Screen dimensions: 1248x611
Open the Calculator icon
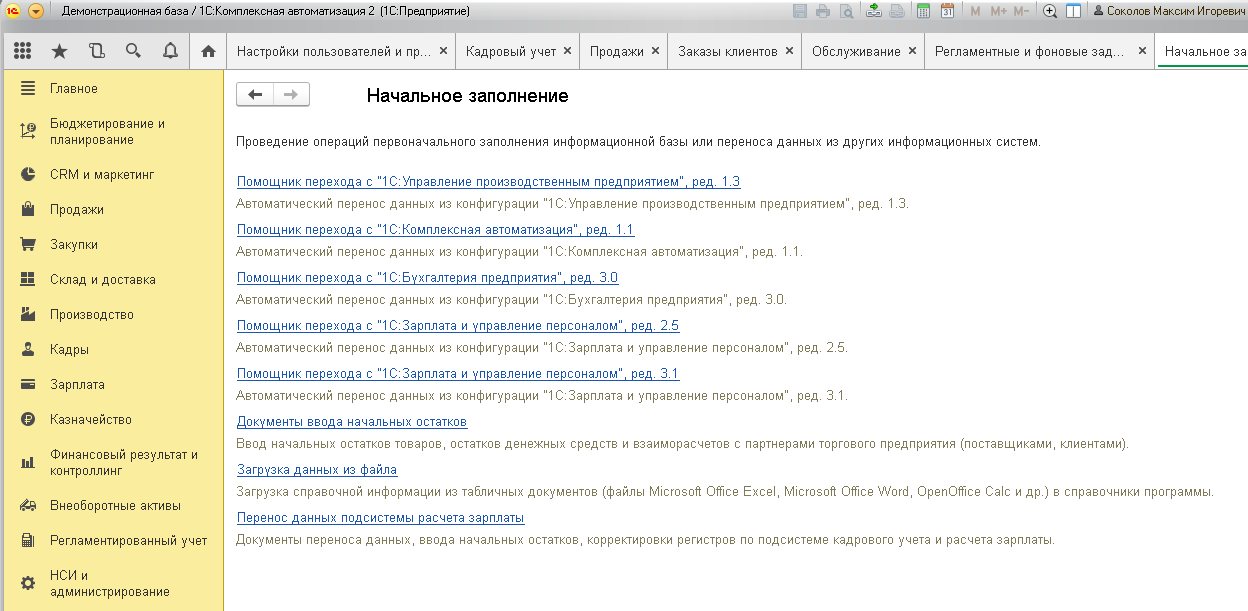[923, 11]
